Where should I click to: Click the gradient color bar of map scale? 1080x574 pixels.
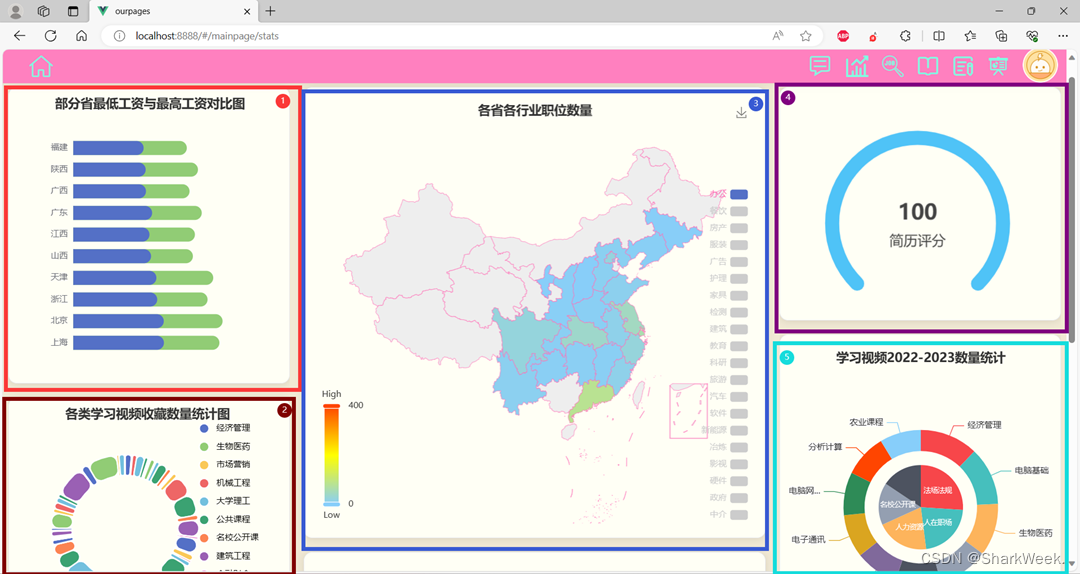click(331, 455)
